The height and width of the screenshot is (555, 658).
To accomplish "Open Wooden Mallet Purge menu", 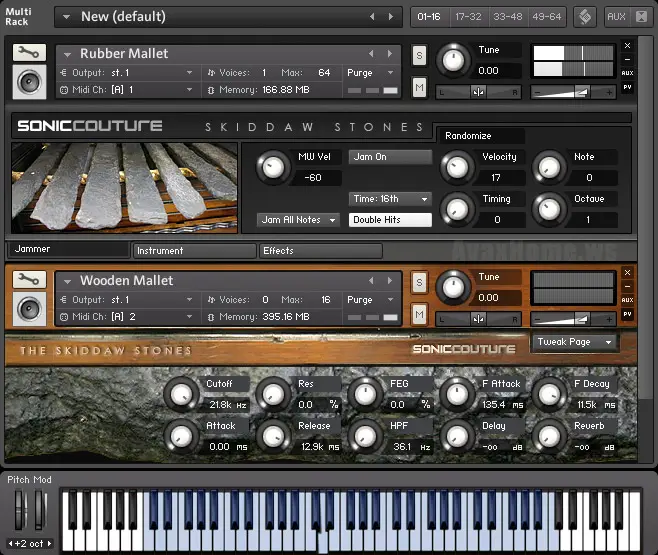I will click(x=371, y=300).
